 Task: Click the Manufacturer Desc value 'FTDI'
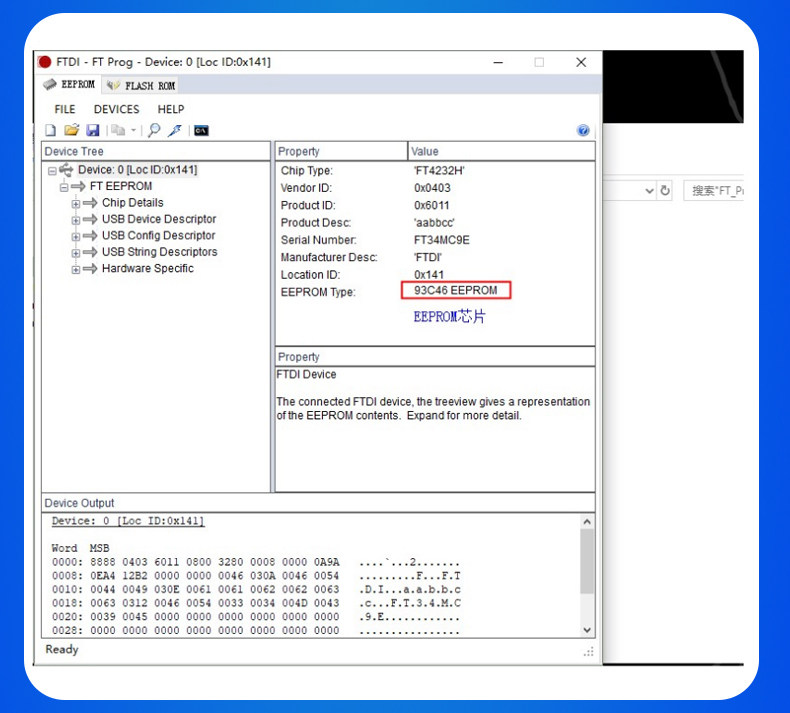[427, 257]
